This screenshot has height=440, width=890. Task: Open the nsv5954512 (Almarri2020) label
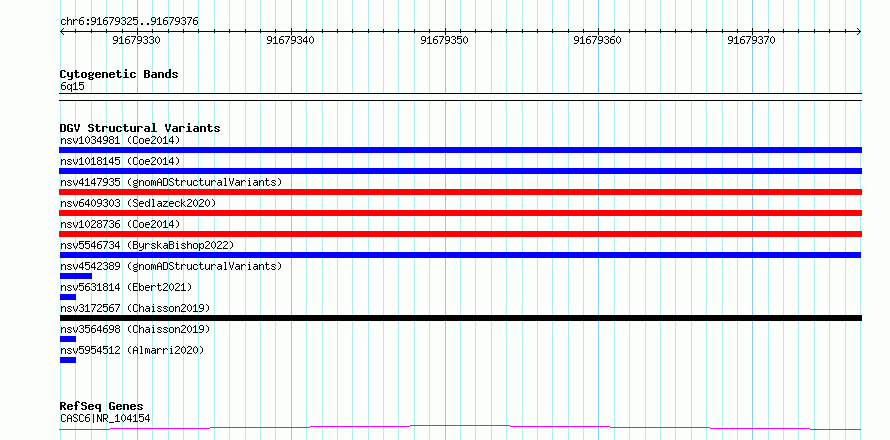pos(132,350)
